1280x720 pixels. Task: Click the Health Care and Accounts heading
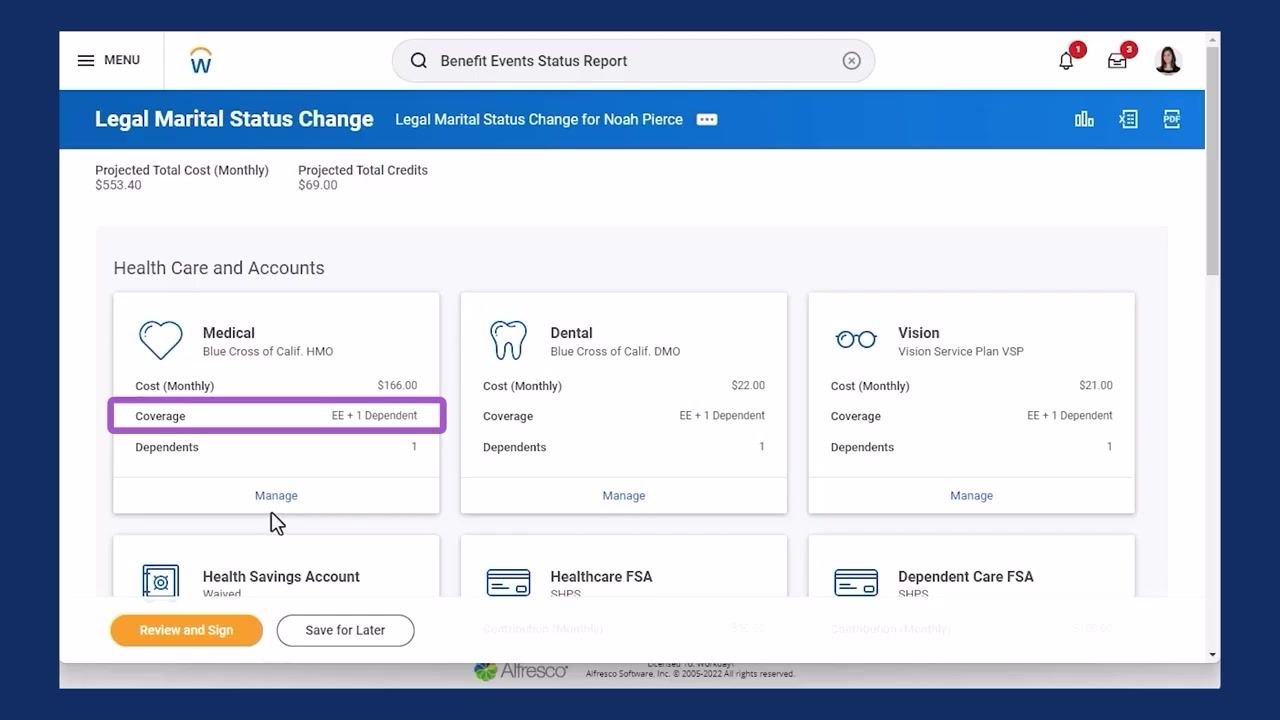click(x=219, y=268)
